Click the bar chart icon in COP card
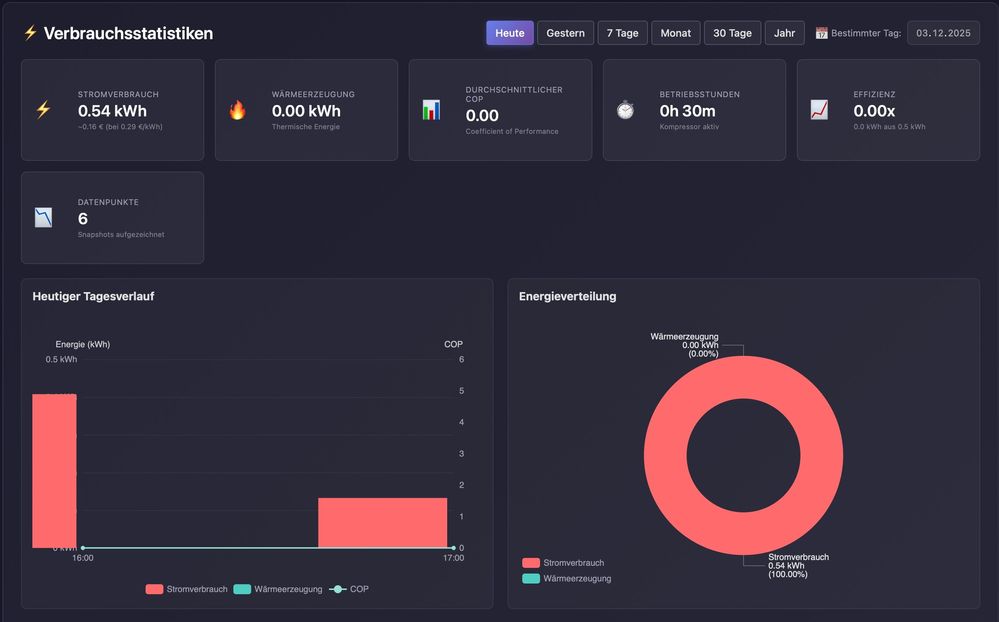 (431, 110)
